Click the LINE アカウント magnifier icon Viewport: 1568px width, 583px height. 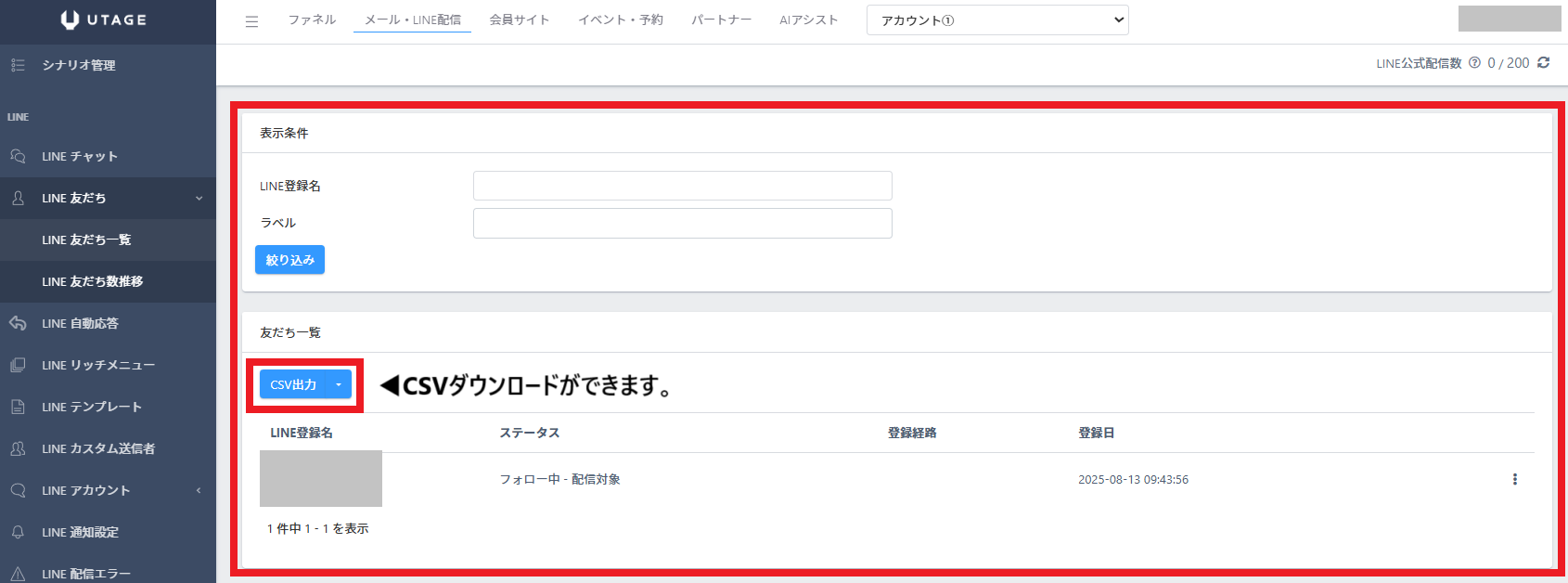pyautogui.click(x=18, y=490)
